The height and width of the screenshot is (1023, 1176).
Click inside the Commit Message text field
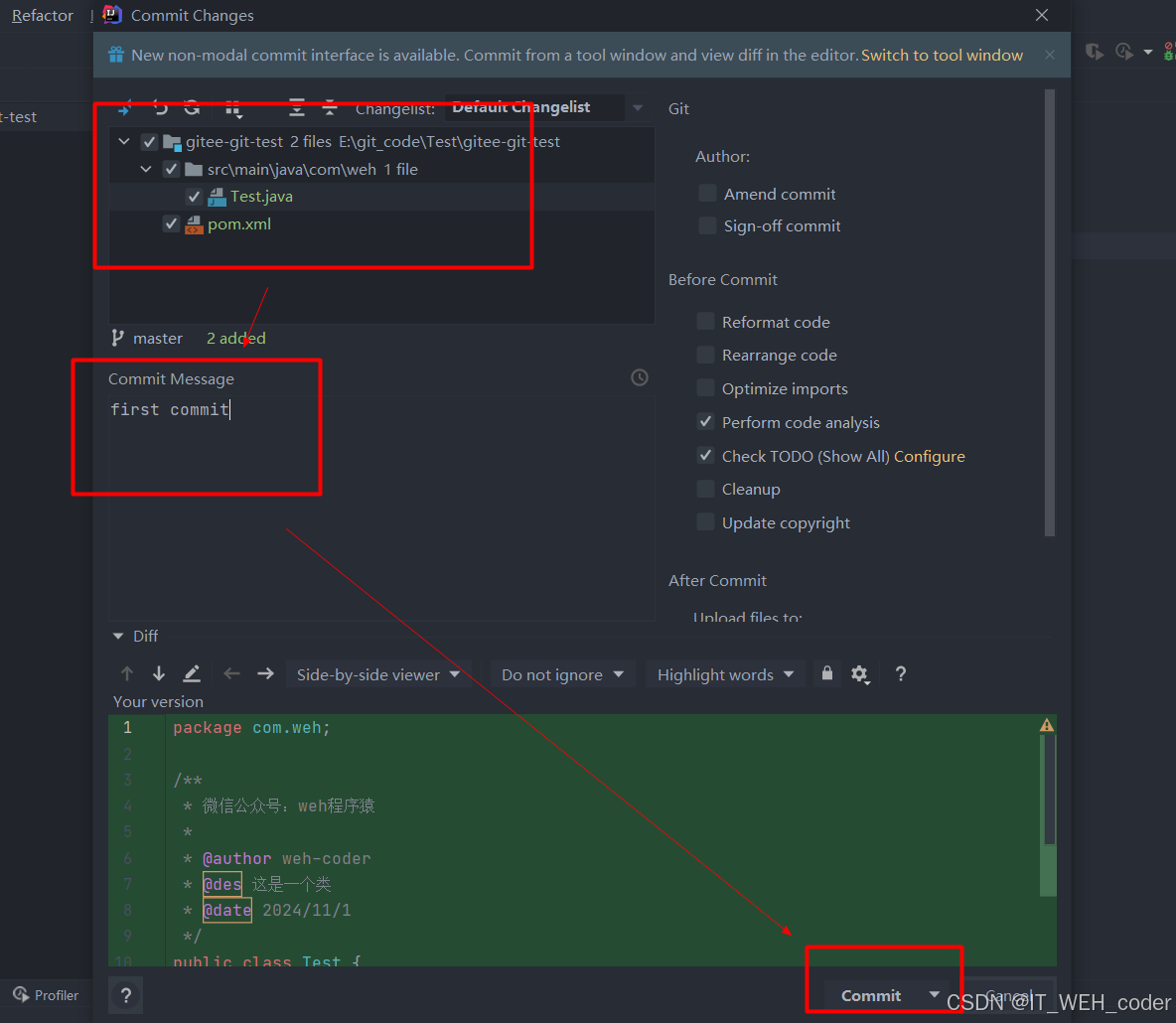[x=381, y=508]
